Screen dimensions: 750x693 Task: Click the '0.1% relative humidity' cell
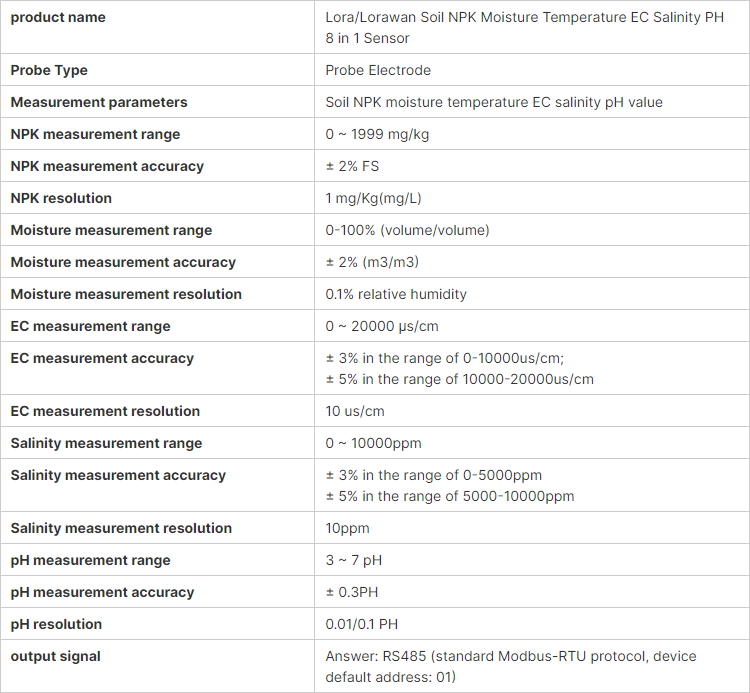click(x=396, y=294)
